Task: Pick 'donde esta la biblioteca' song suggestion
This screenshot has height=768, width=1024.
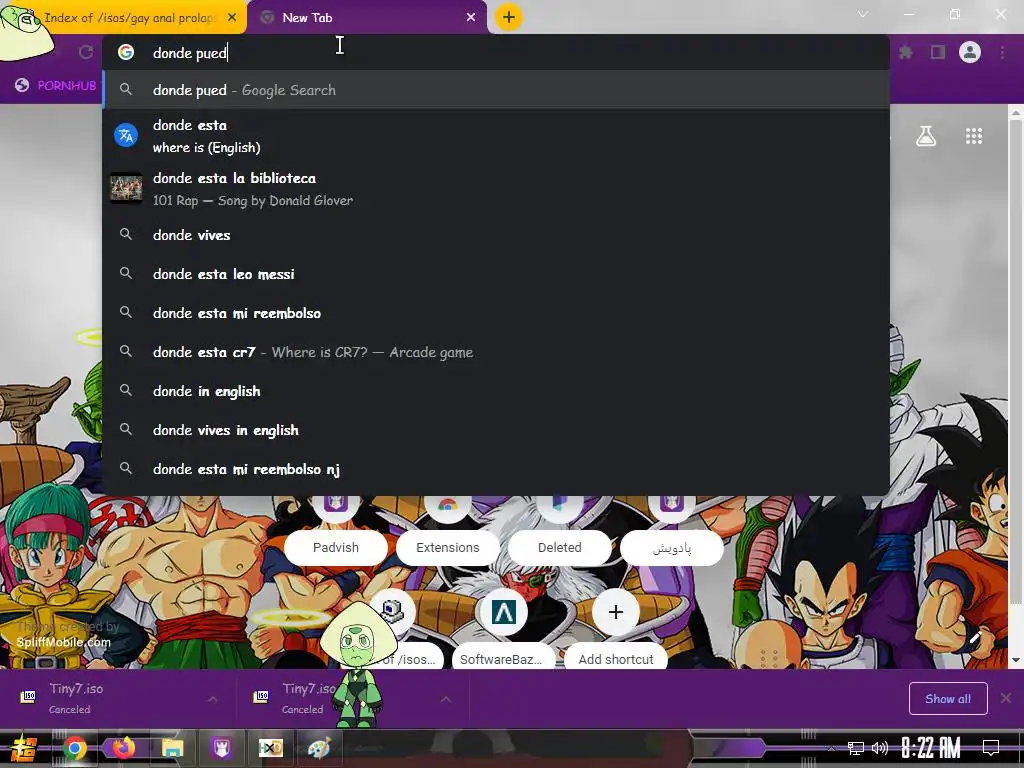Action: (496, 189)
